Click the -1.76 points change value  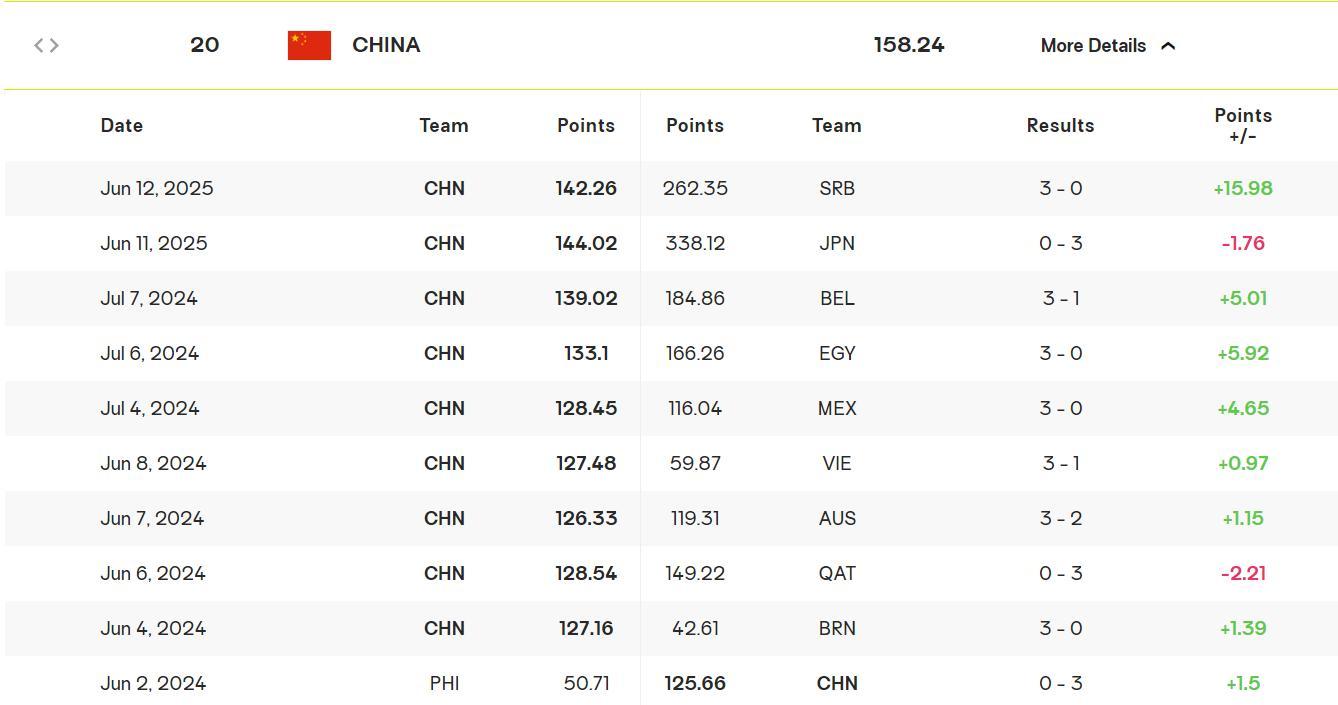pos(1243,243)
